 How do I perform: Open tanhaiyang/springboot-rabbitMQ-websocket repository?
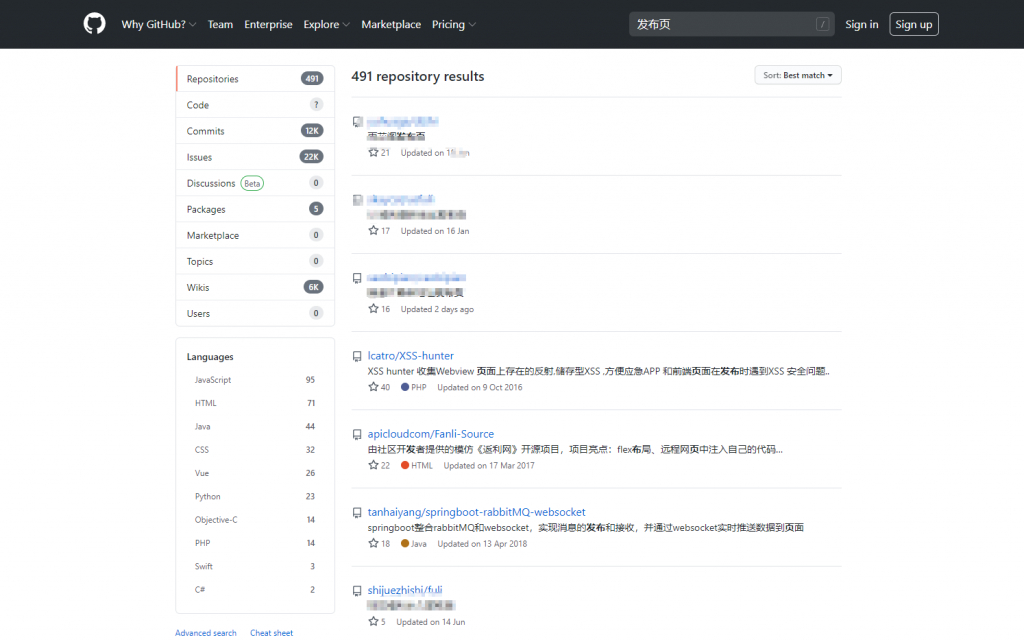476,512
